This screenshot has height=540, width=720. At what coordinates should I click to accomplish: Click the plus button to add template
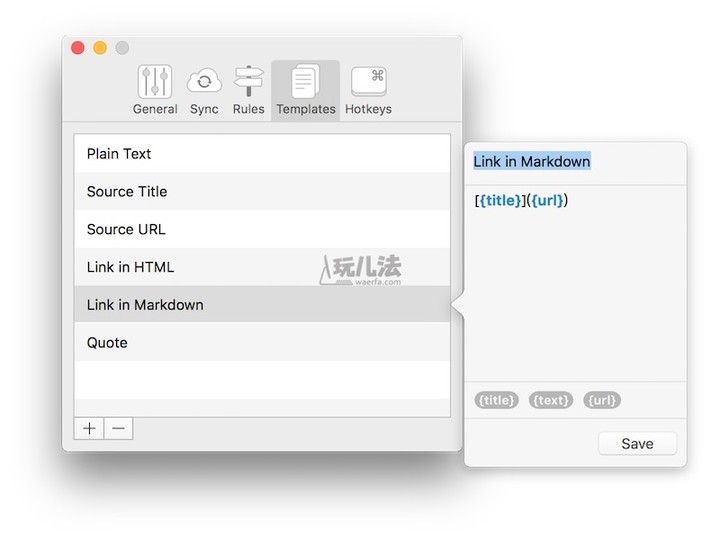(89, 428)
